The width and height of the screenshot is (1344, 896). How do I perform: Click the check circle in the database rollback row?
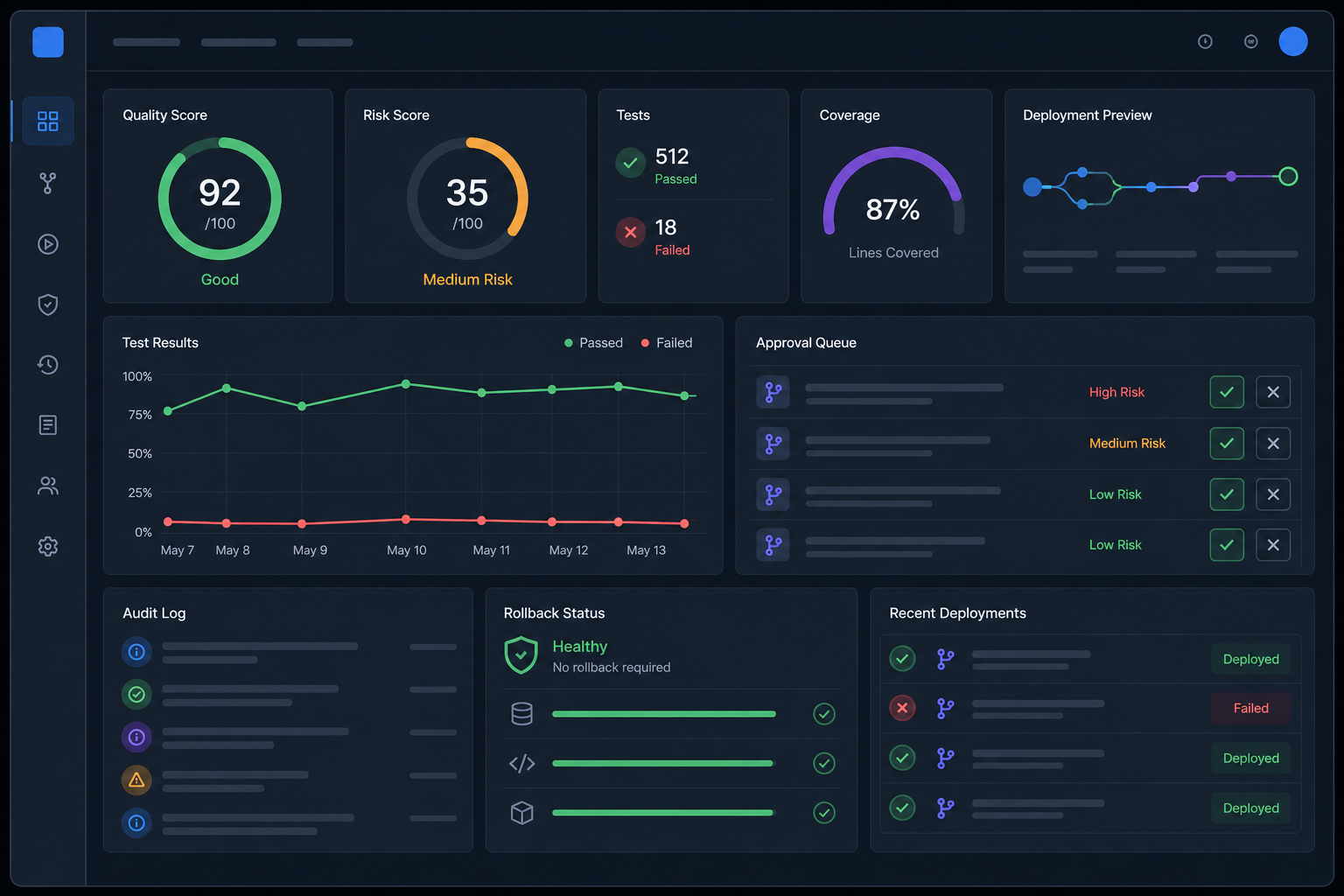click(x=824, y=714)
